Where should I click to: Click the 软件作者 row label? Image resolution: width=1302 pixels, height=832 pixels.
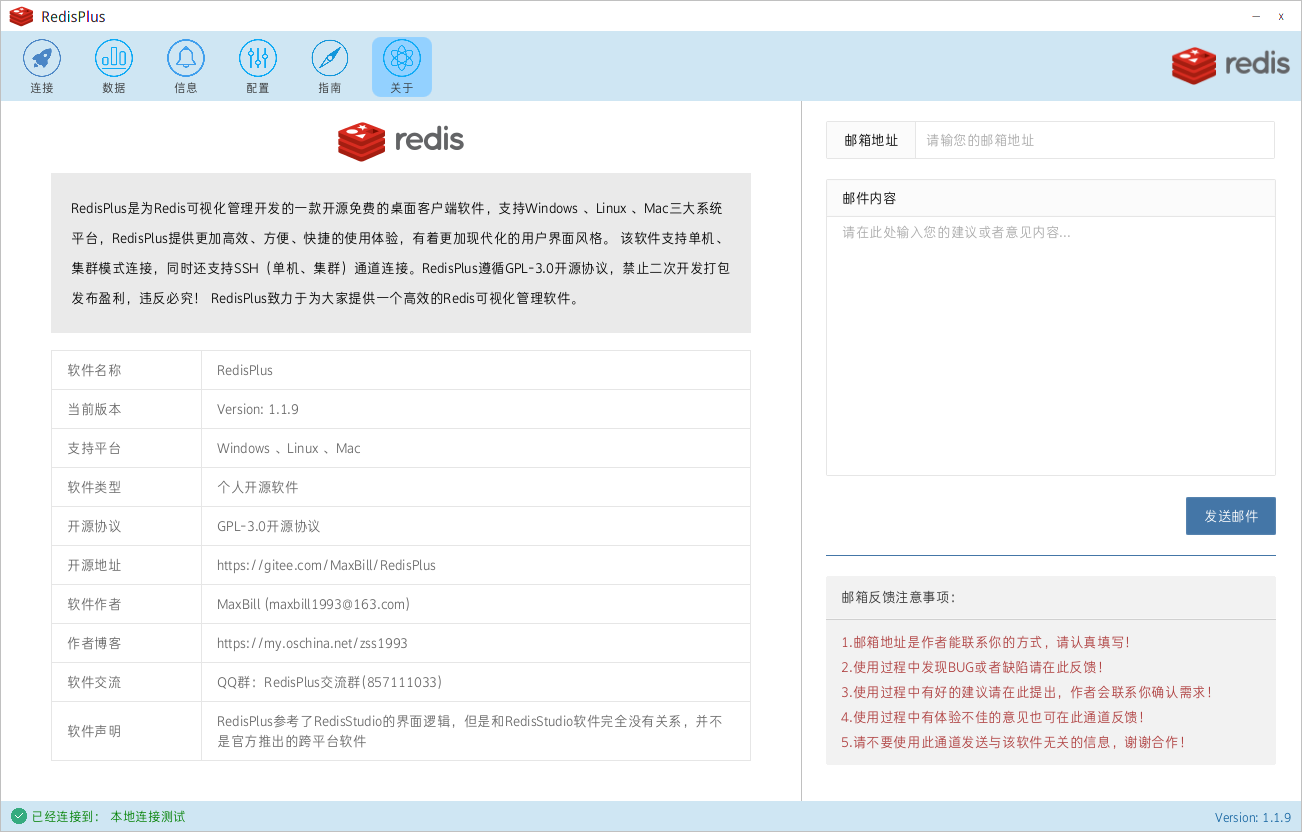click(x=94, y=604)
